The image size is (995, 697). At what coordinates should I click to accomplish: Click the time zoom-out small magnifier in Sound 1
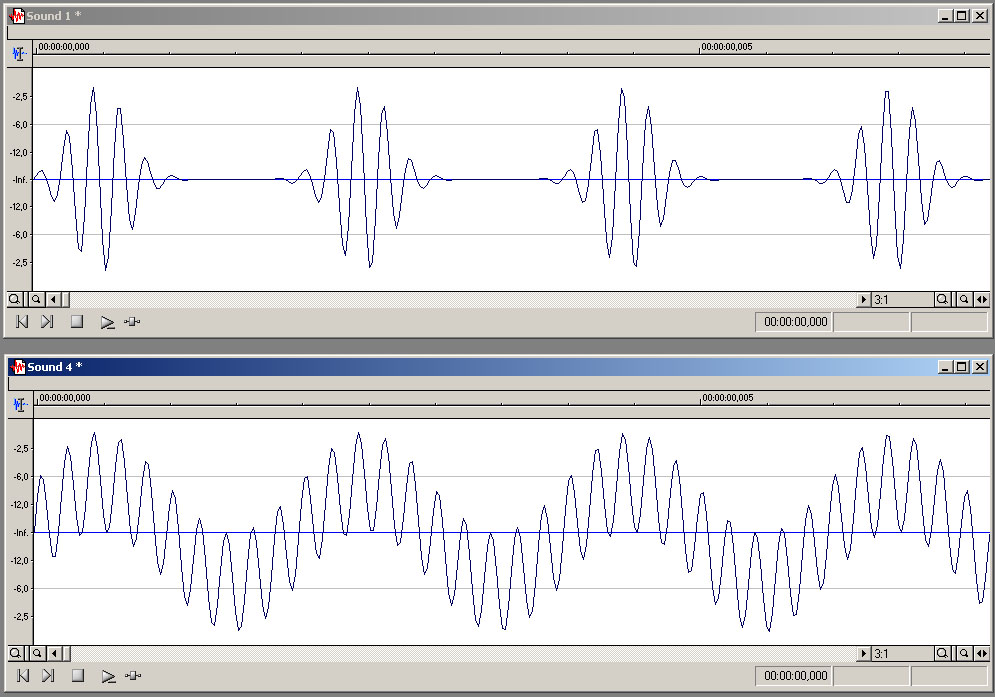coord(964,299)
